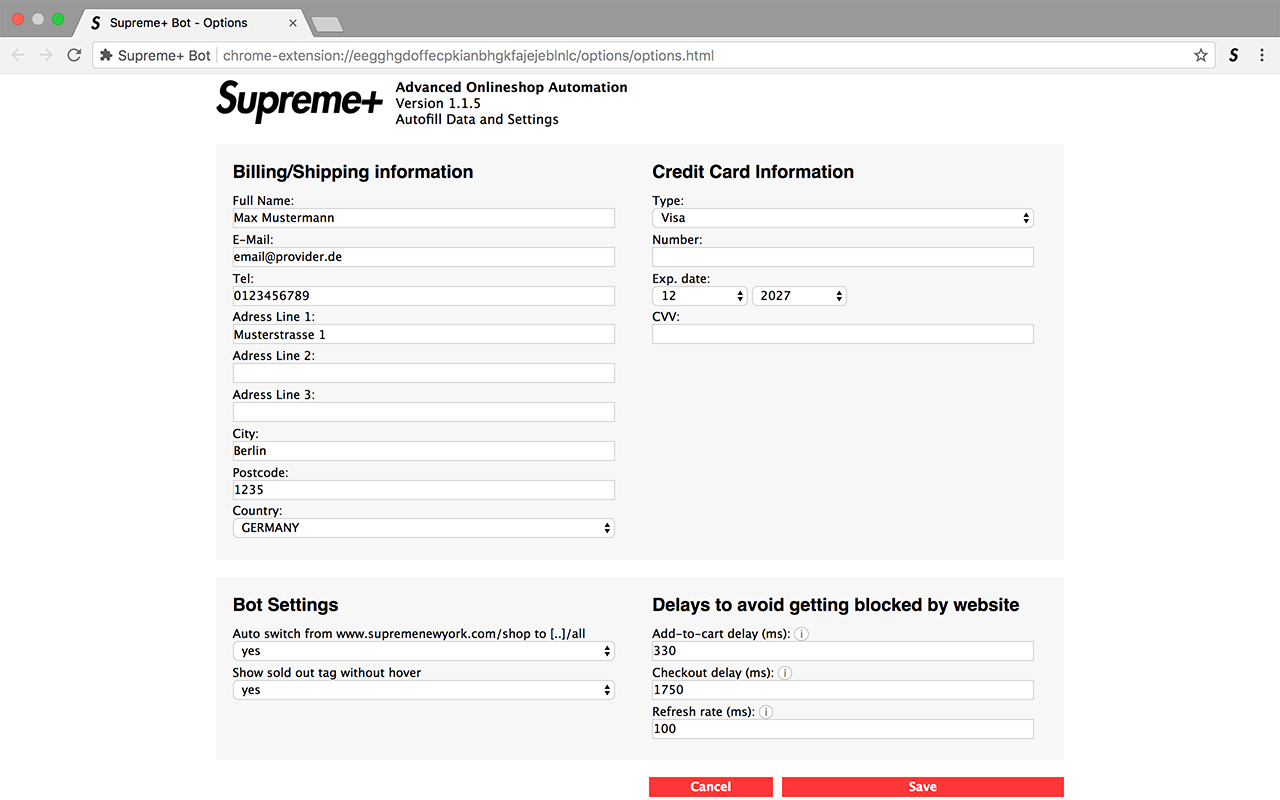Click the Version 1.1.5 text
The height and width of the screenshot is (800, 1280).
pos(438,103)
